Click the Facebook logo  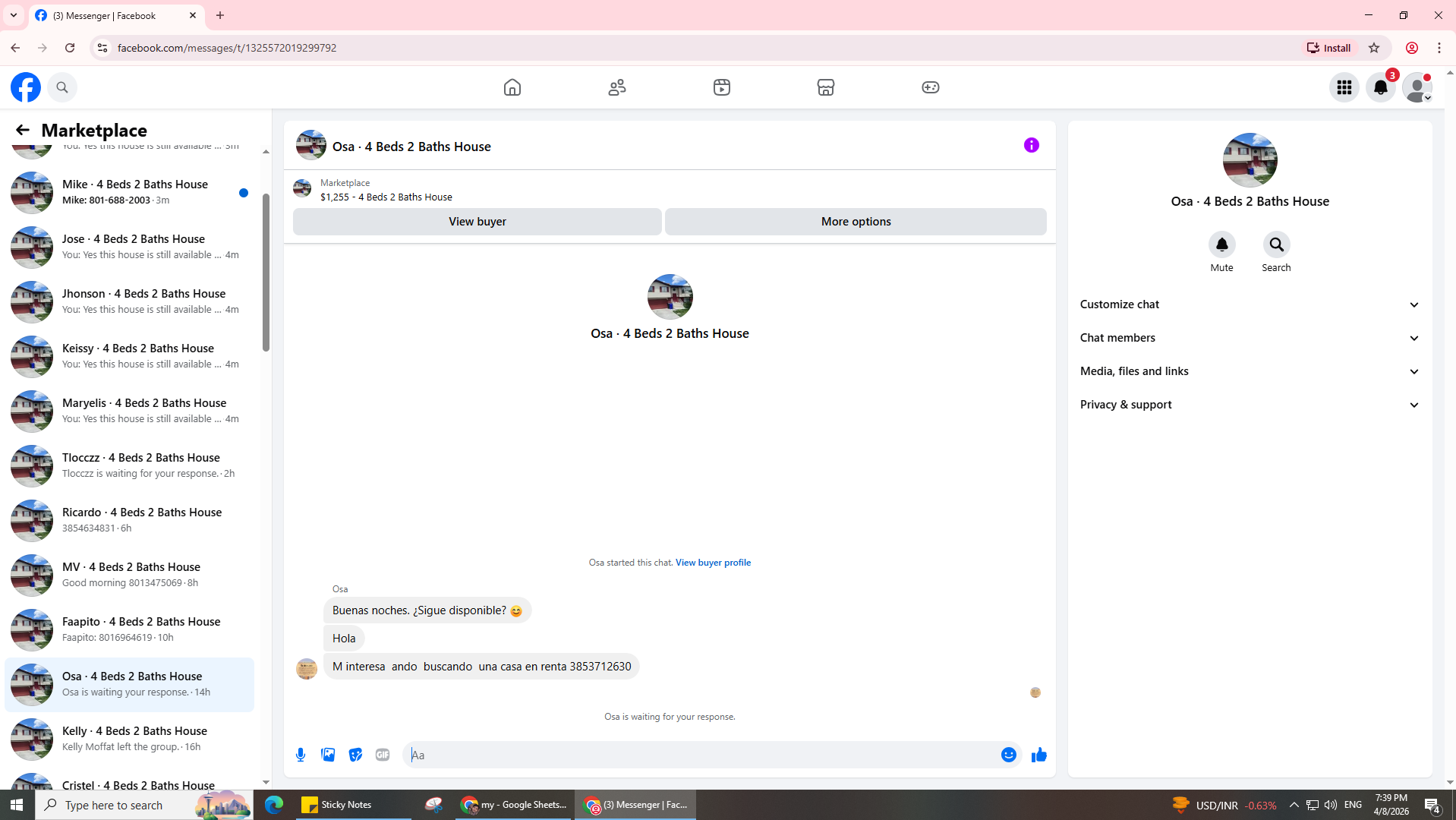(x=26, y=87)
